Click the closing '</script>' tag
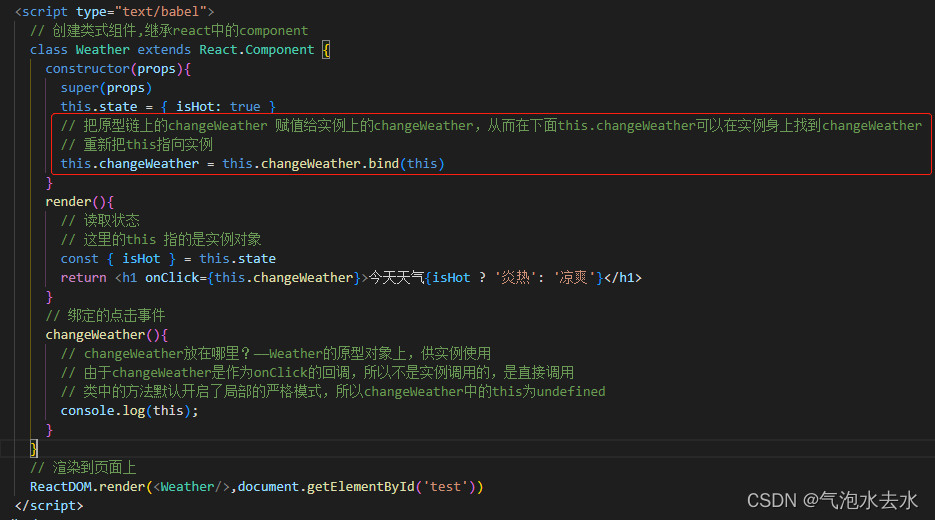The height and width of the screenshot is (520, 935). pos(49,506)
